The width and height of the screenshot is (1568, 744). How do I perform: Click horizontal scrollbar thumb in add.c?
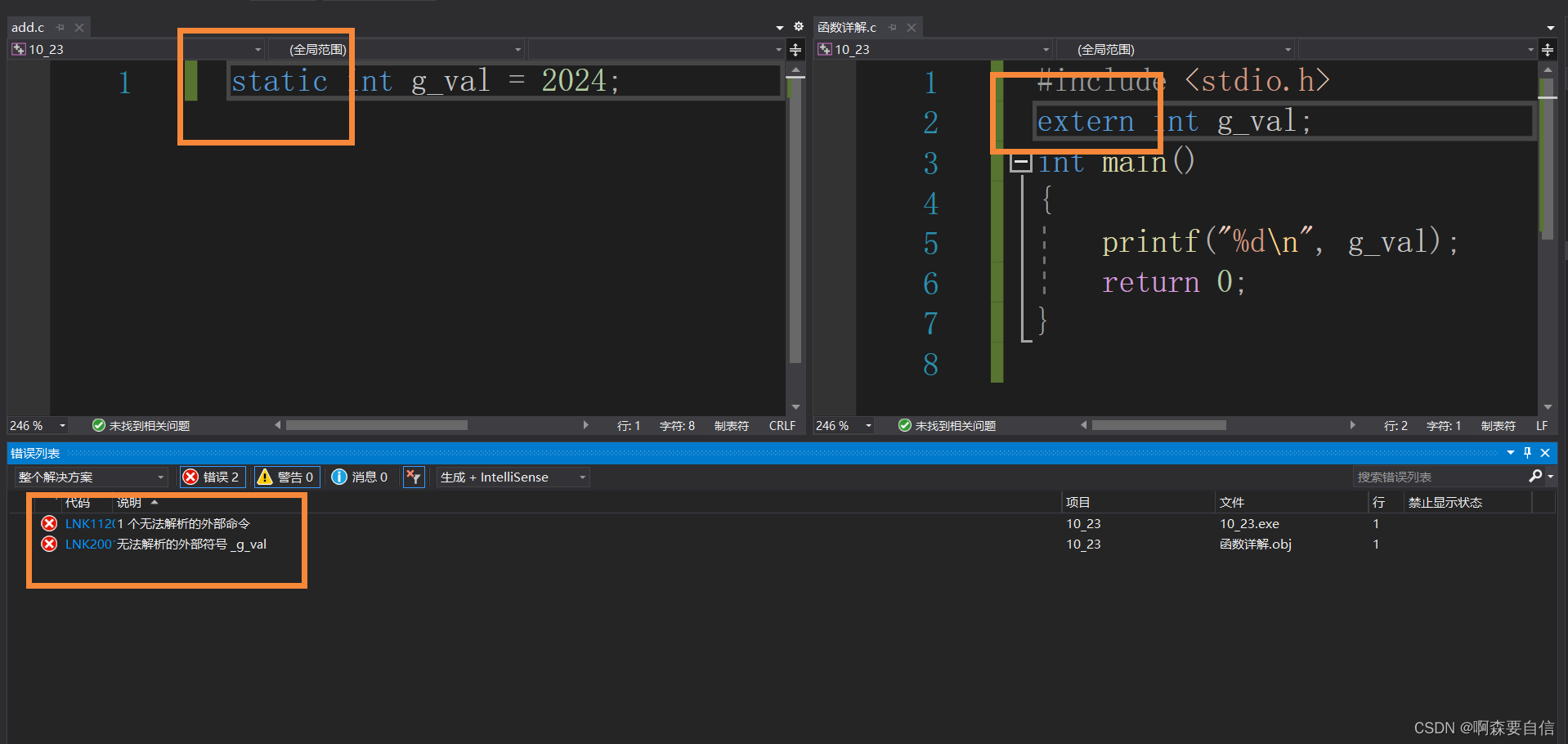(377, 425)
